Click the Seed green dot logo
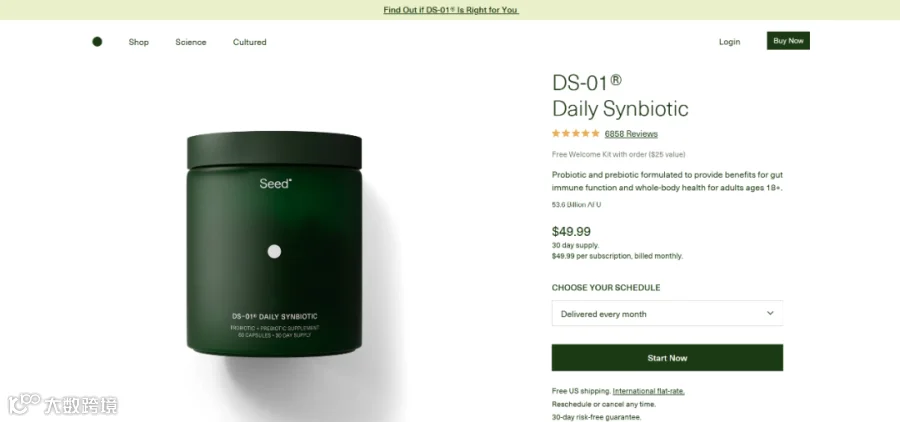900x422 pixels. click(97, 41)
